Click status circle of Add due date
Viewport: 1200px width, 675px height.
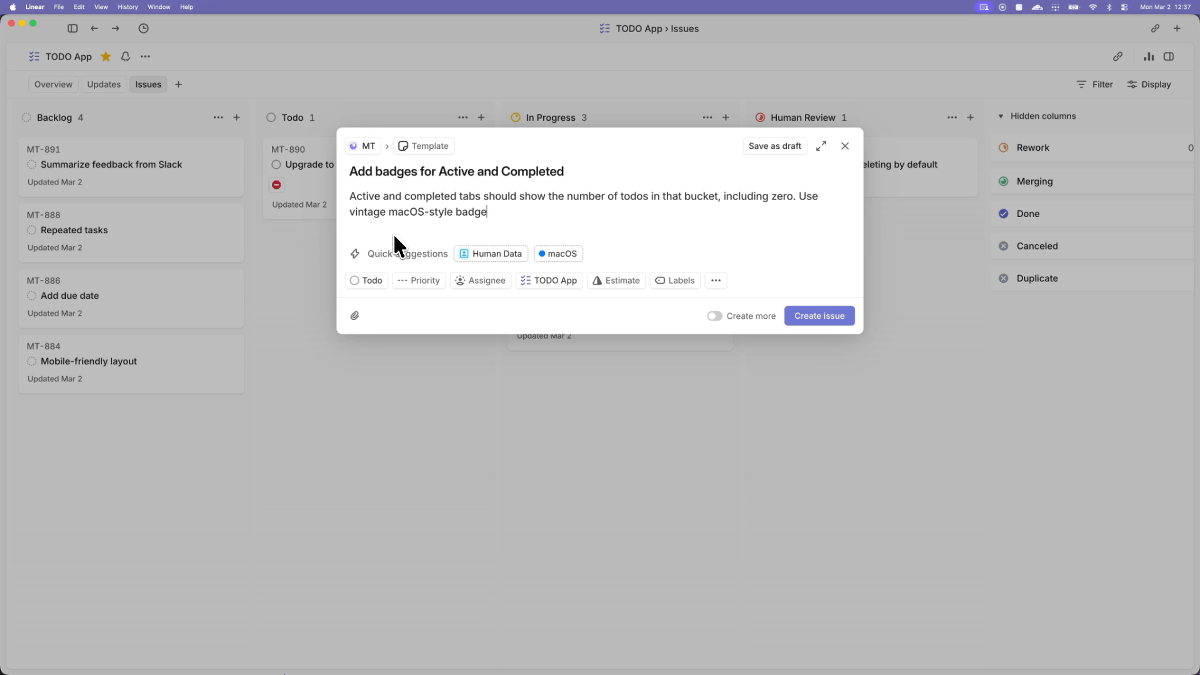32,296
